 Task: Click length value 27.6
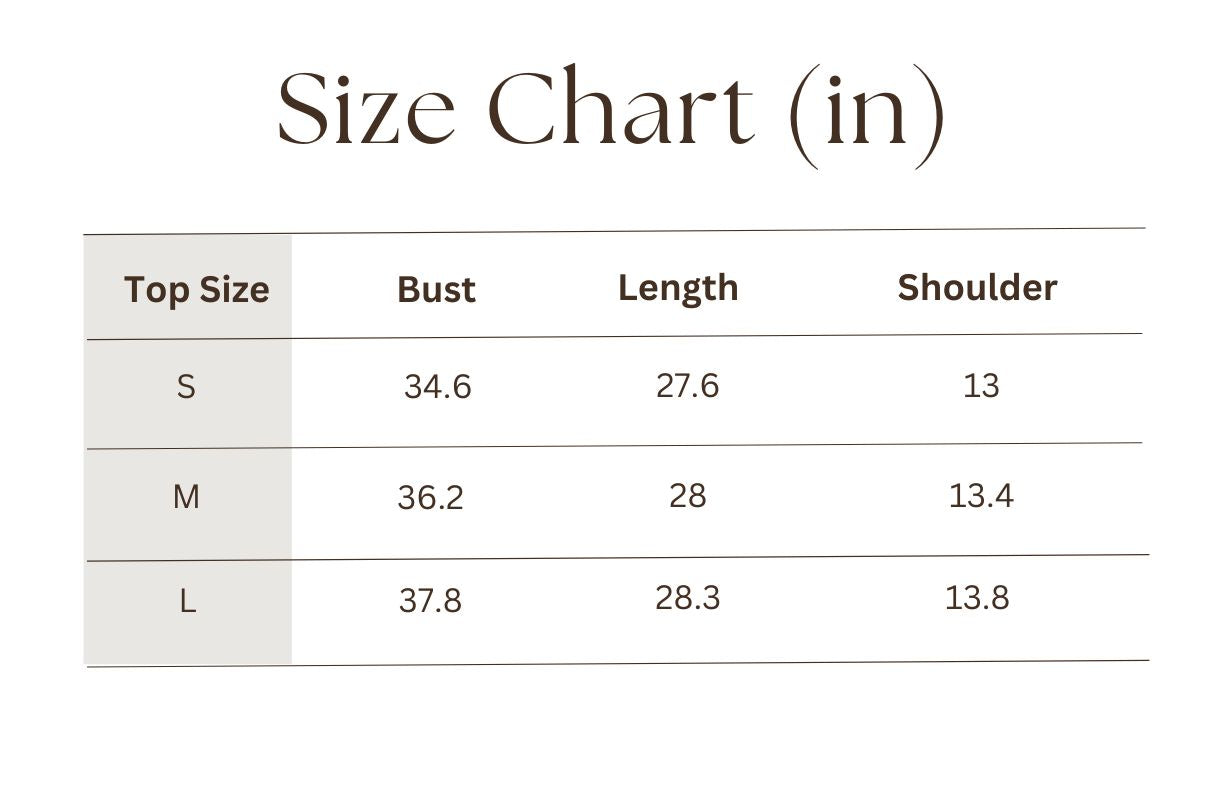tap(687, 386)
